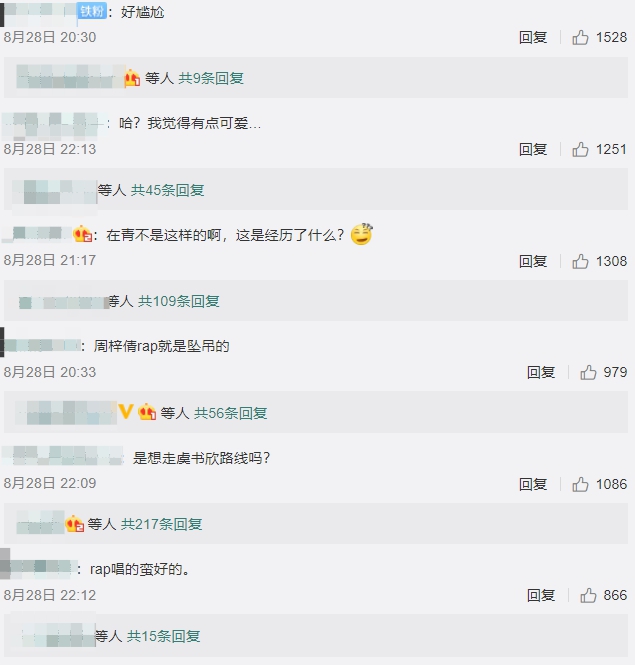The width and height of the screenshot is (635, 665).
Task: Expand the 共9条回复 thread
Action: click(x=211, y=78)
